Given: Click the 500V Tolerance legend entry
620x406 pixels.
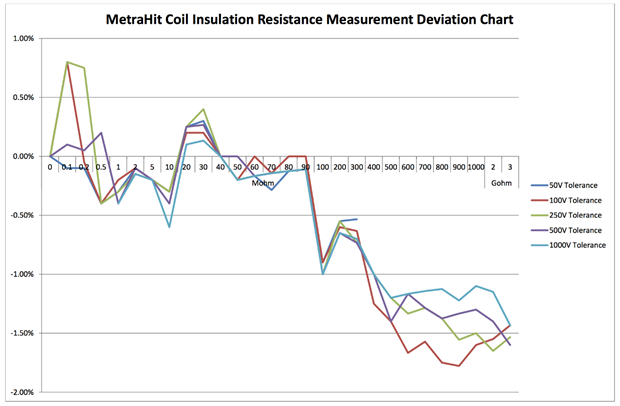Looking at the screenshot, I should coord(566,230).
